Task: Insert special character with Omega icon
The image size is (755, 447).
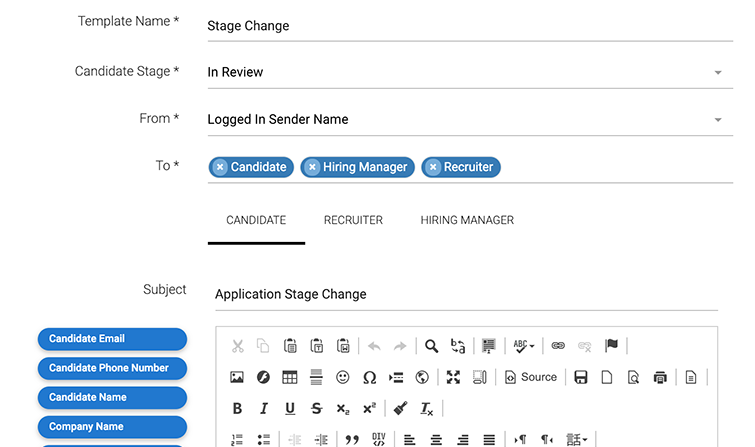Action: coord(369,377)
